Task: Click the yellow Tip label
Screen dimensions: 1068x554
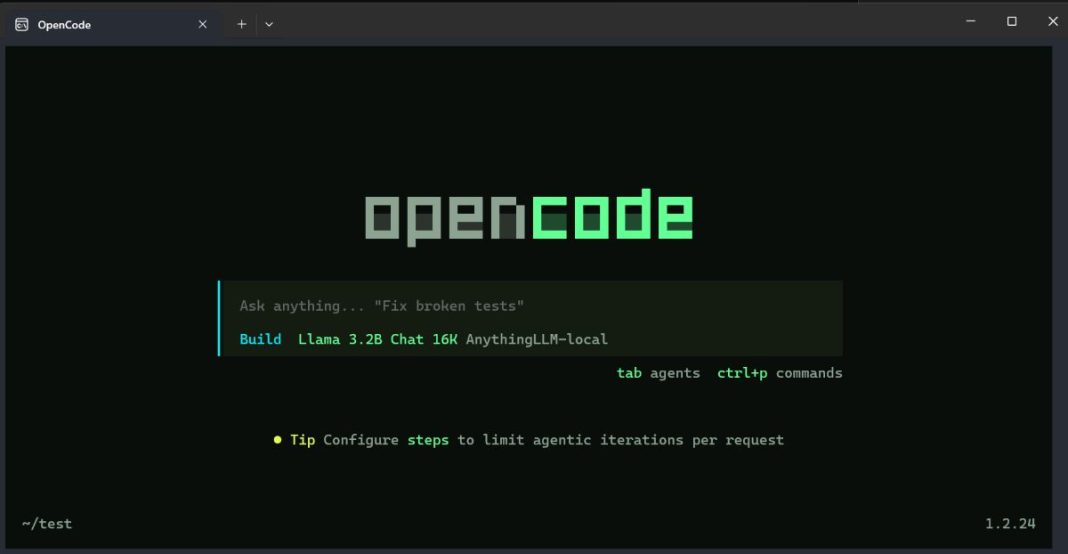Action: point(302,440)
